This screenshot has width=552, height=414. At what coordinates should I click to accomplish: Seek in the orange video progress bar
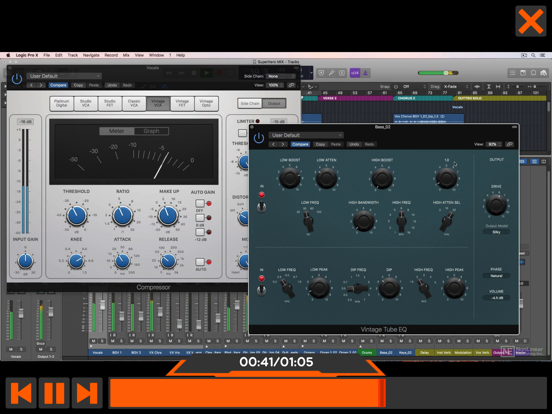(327, 393)
